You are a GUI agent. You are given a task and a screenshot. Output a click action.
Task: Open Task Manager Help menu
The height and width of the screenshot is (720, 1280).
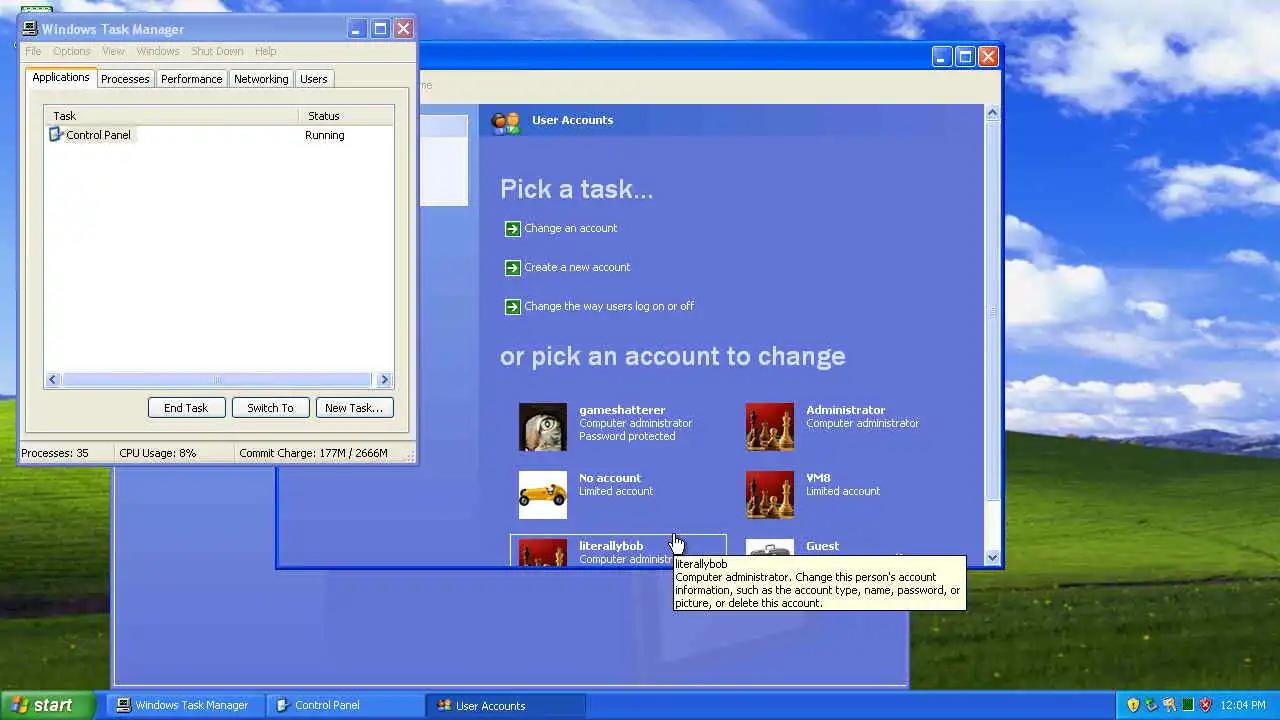point(265,51)
